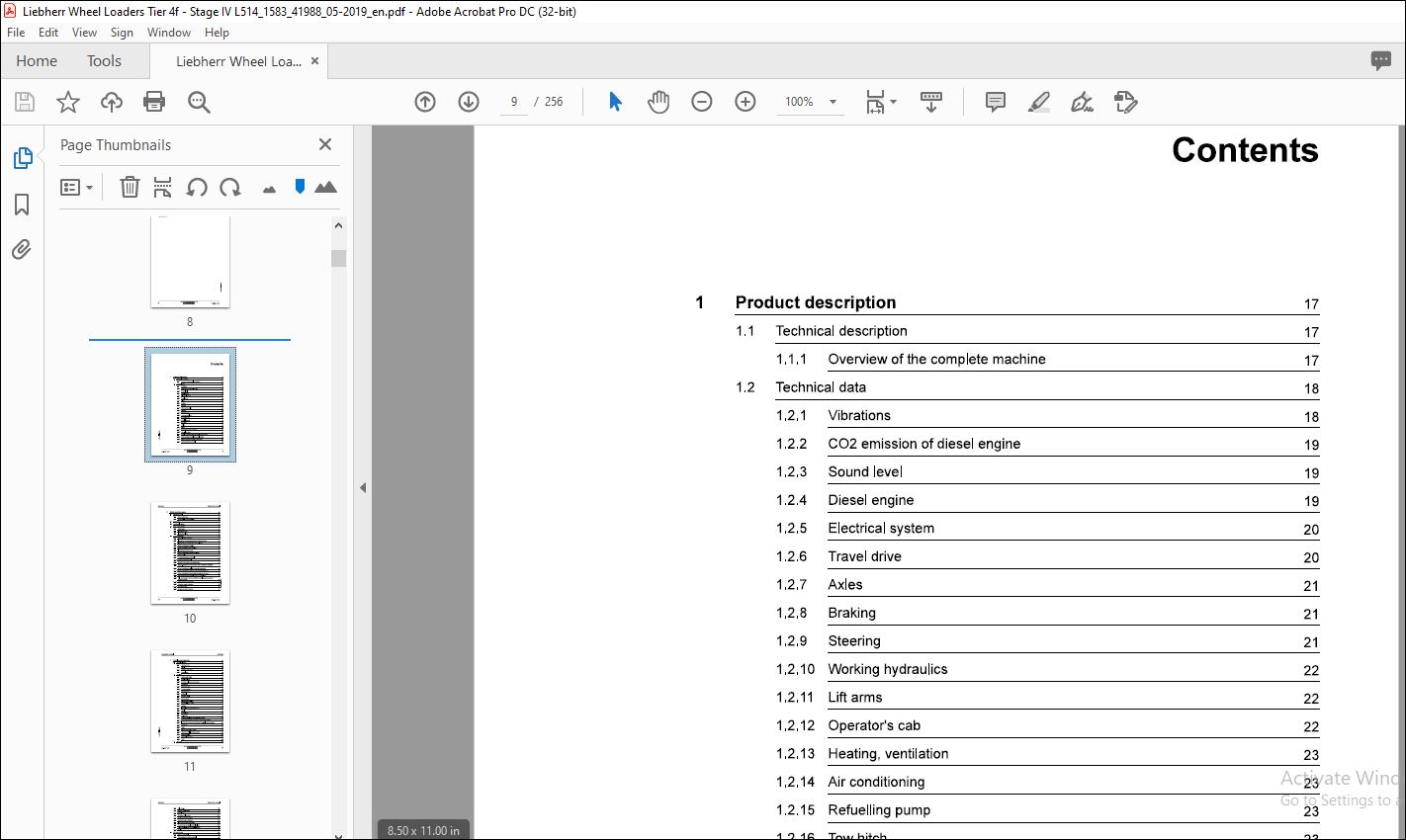The image size is (1406, 840).
Task: Click the insert pages tool icon
Action: pyautogui.click(x=163, y=187)
